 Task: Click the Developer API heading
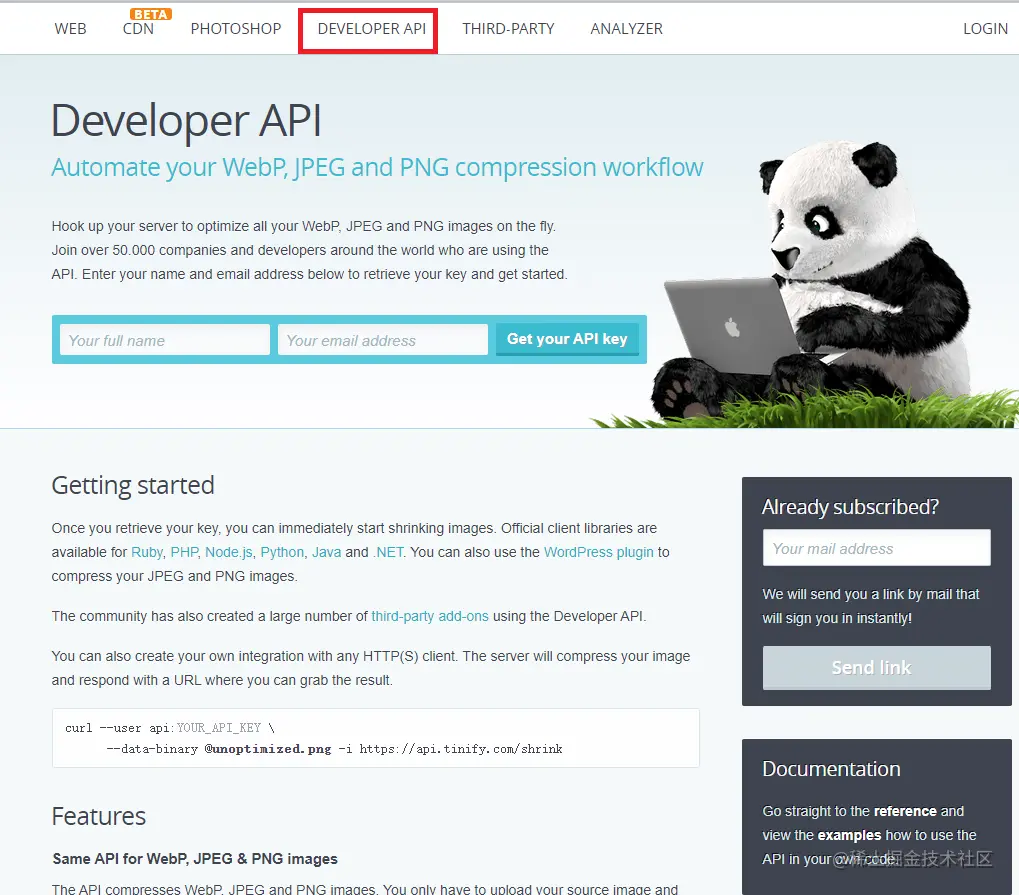[187, 121]
